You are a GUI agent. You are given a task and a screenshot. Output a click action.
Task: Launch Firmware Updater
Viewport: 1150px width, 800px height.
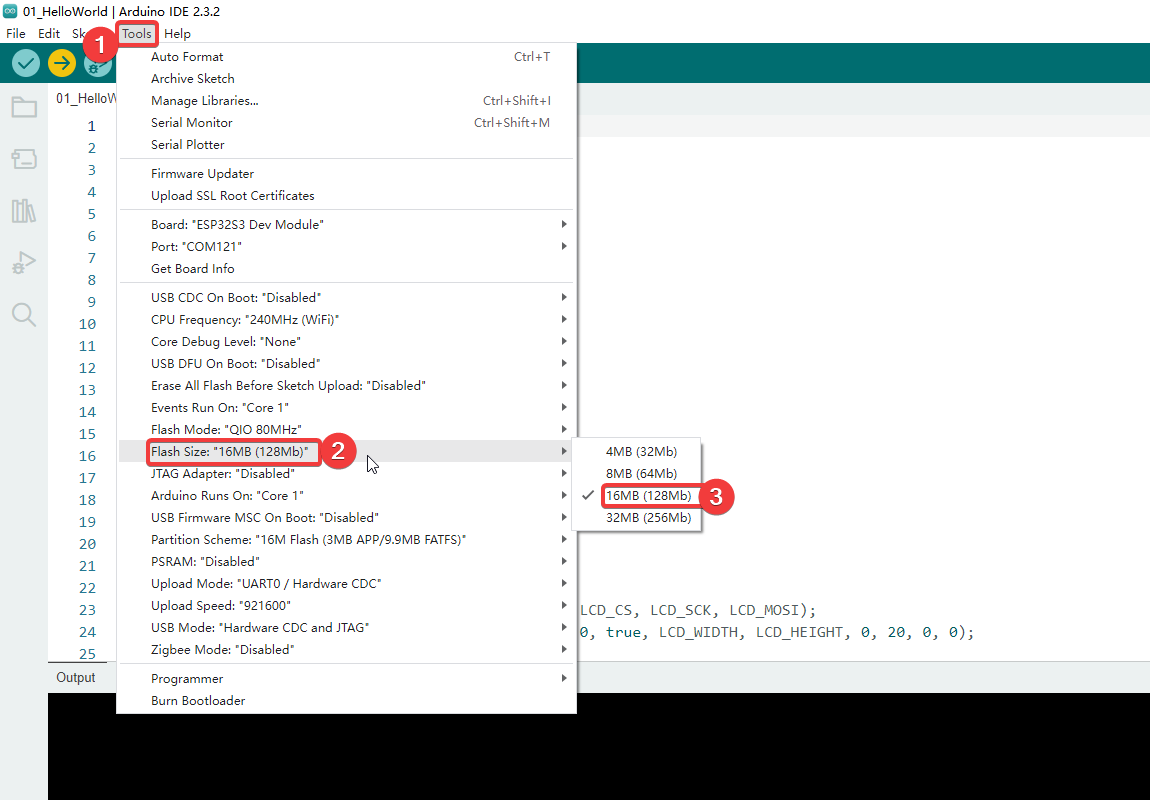[346, 174]
